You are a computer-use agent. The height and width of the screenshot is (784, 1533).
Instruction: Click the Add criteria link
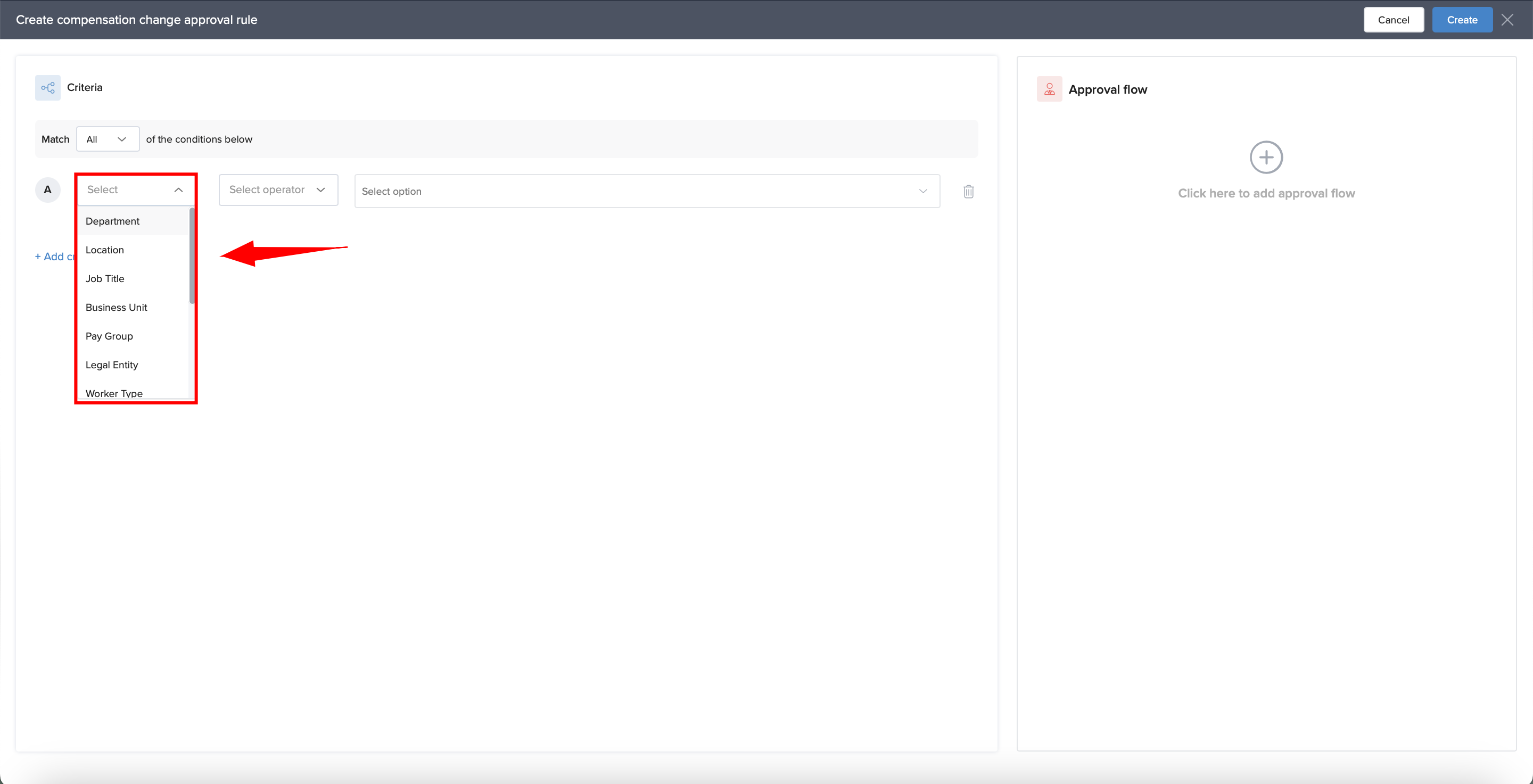[x=55, y=257]
